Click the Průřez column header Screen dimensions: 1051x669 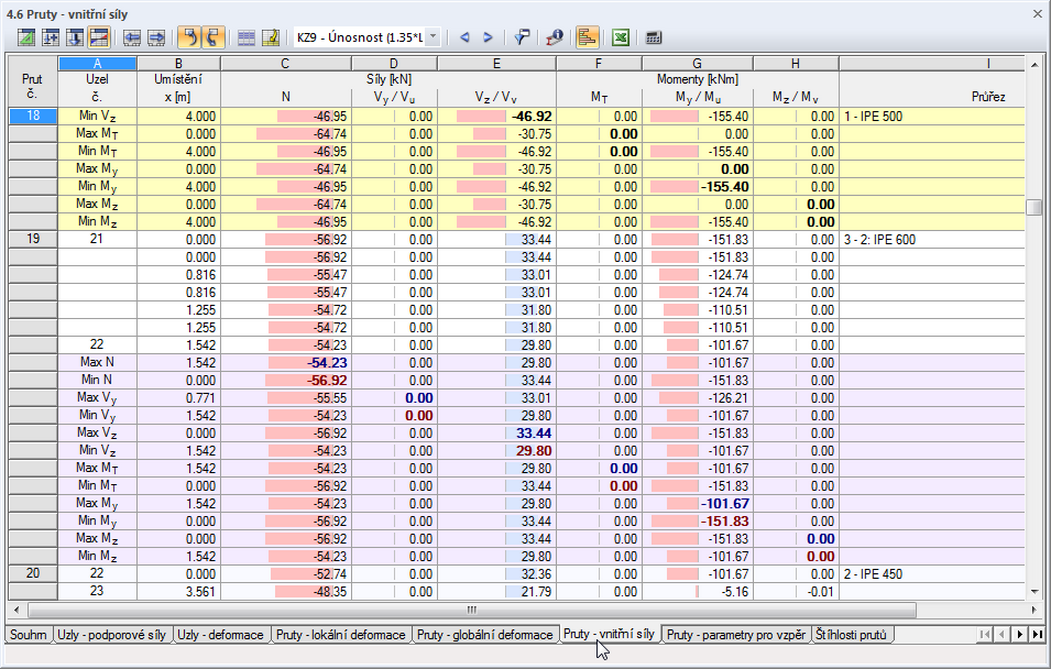(988, 97)
